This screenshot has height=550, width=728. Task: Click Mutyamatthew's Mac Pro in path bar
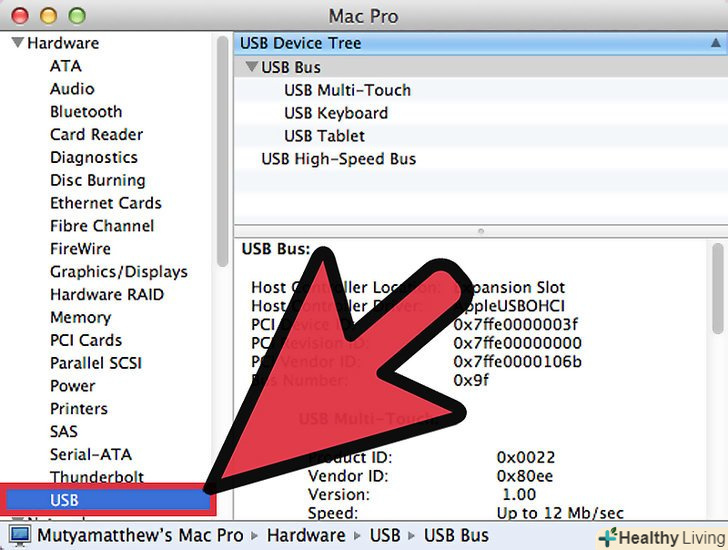point(140,536)
